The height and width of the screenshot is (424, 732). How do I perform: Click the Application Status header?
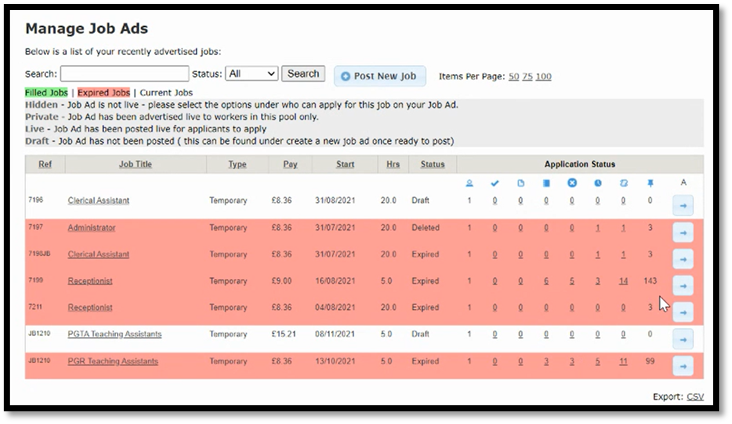[x=579, y=164]
